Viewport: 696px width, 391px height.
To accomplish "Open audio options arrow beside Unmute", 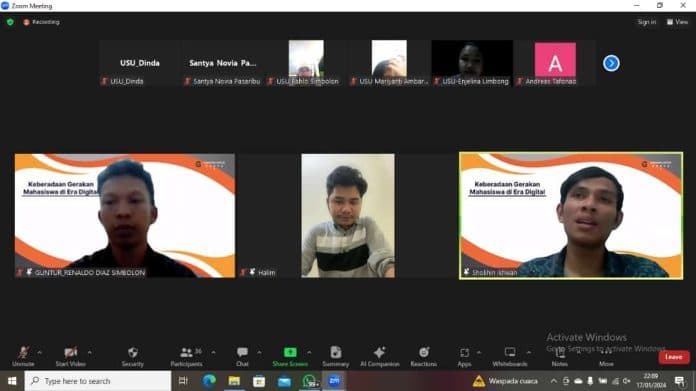I will (40, 352).
